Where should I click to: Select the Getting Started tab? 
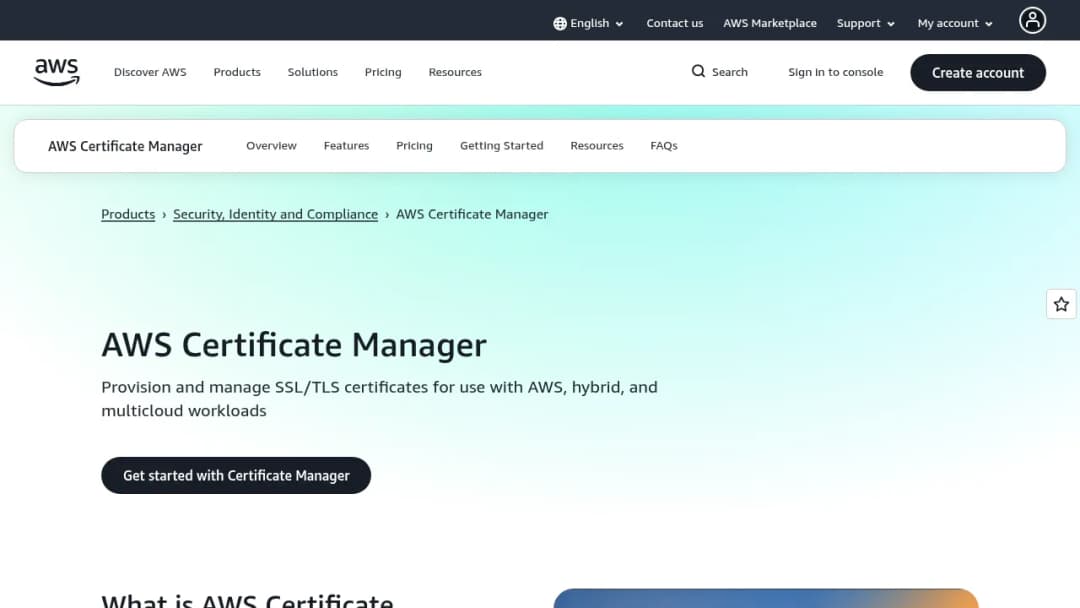tap(501, 146)
